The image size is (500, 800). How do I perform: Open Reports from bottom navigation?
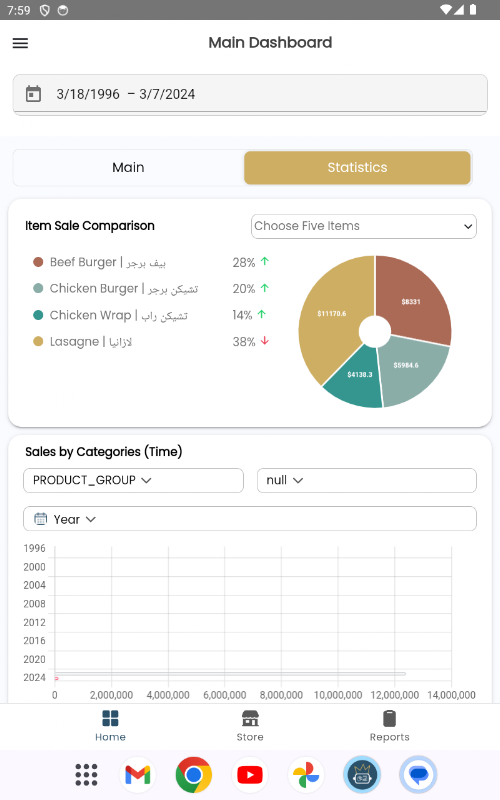point(389,726)
